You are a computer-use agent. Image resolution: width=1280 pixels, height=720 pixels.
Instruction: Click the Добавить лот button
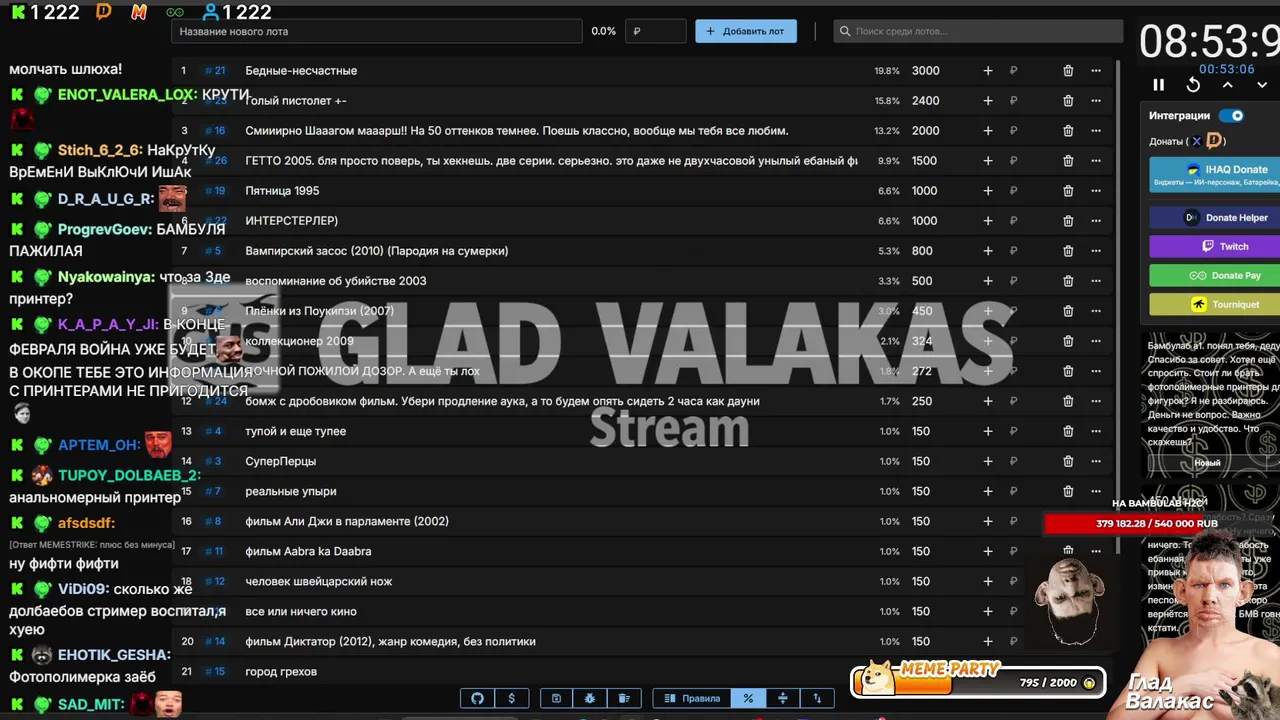(746, 31)
